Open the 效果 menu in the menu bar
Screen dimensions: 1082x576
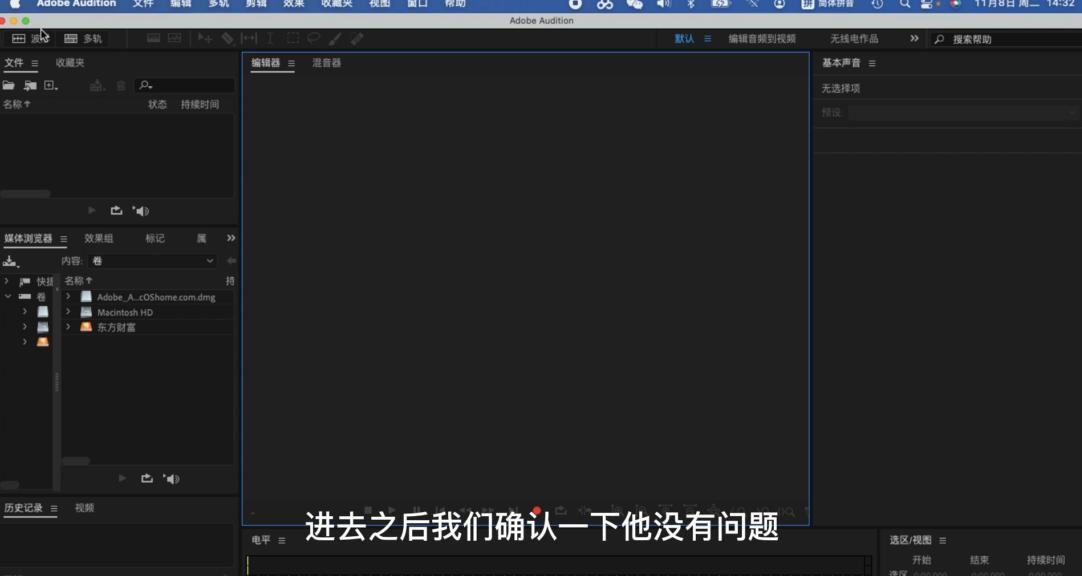pos(291,4)
